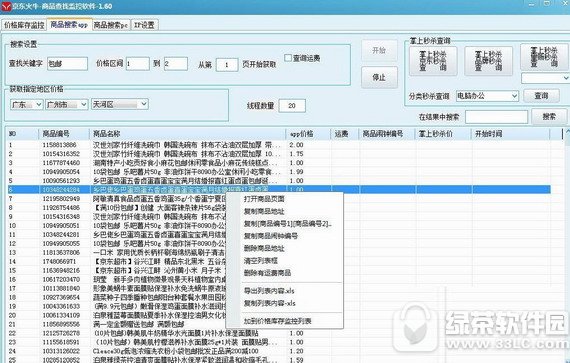Choose 加到价格库存监控列表 menu entry
This screenshot has width=570, height=363.
[x=277, y=321]
